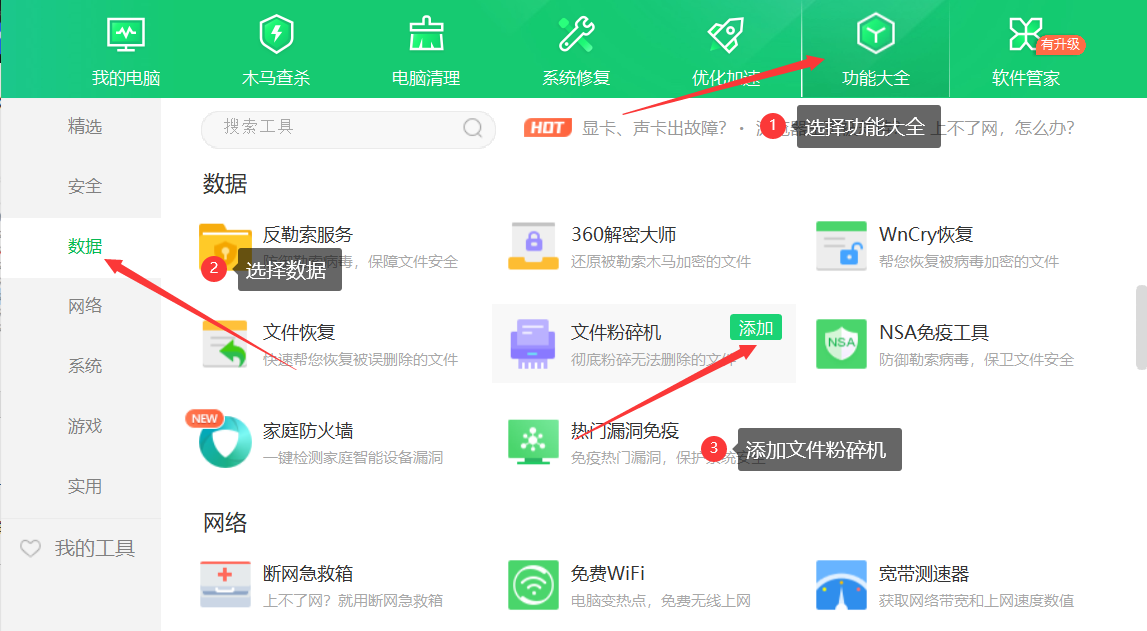Click 一键检测家庭智能设备漏洞 description
The image size is (1147, 631).
[x=353, y=458]
